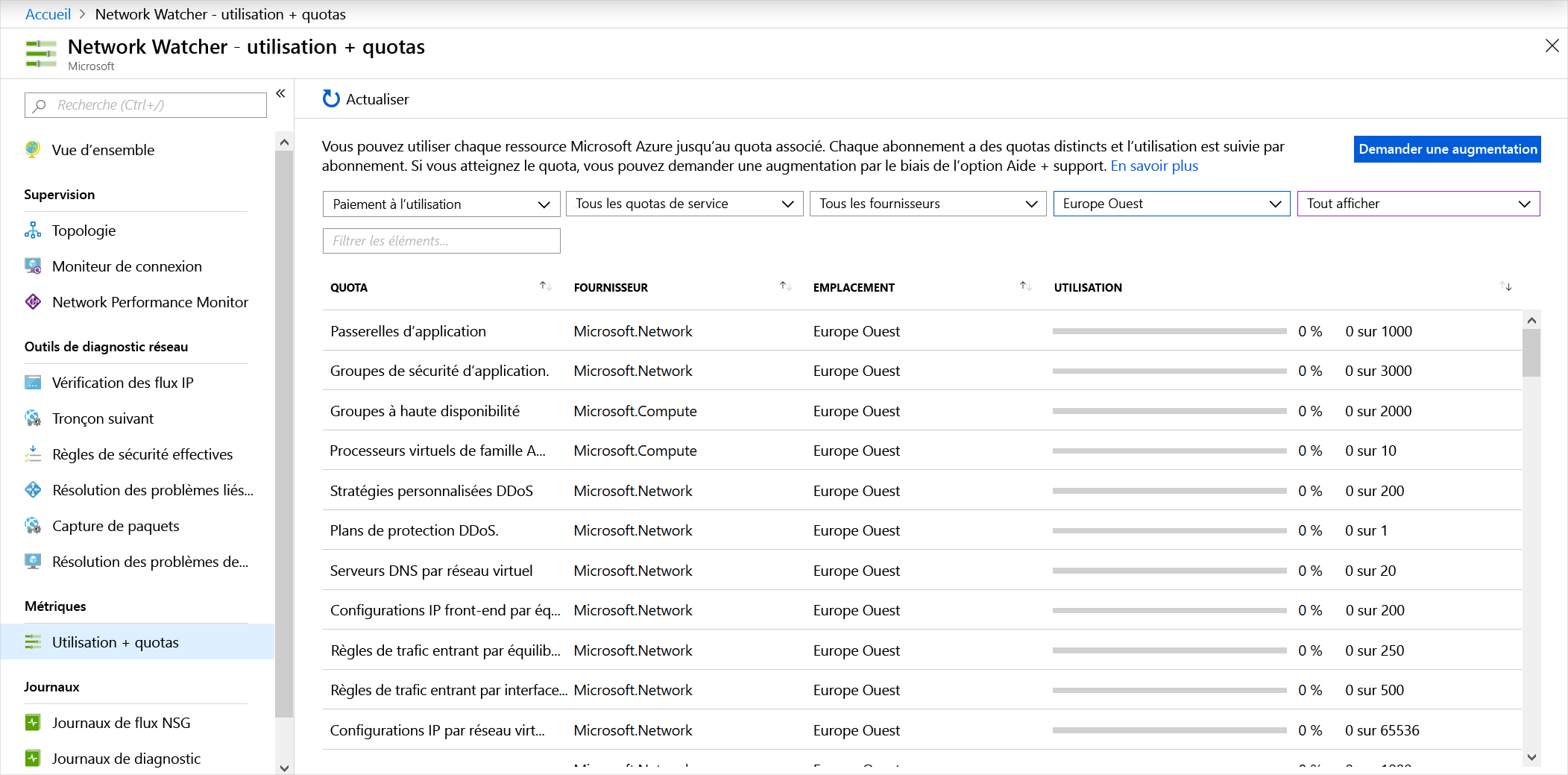Click the Groupes à haute disponibilité usage bar

(x=1169, y=411)
